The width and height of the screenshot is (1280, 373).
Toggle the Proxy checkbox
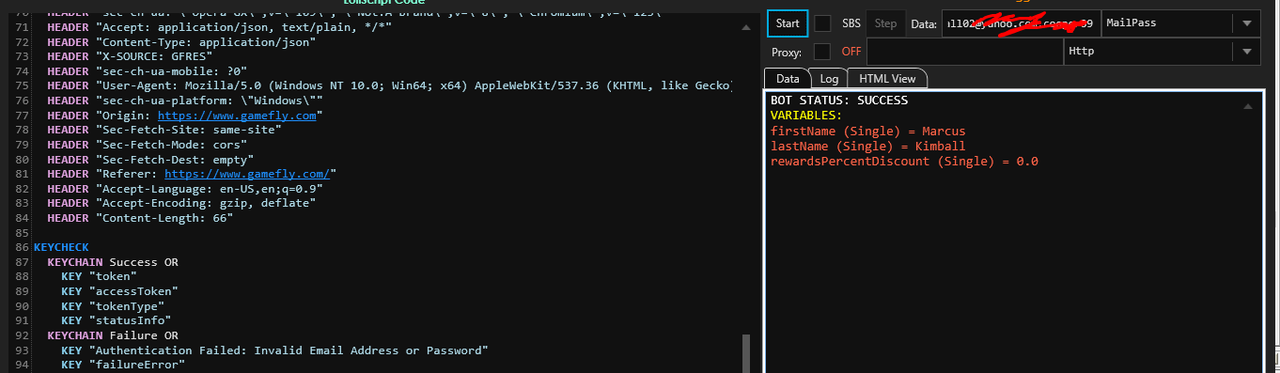coord(822,51)
